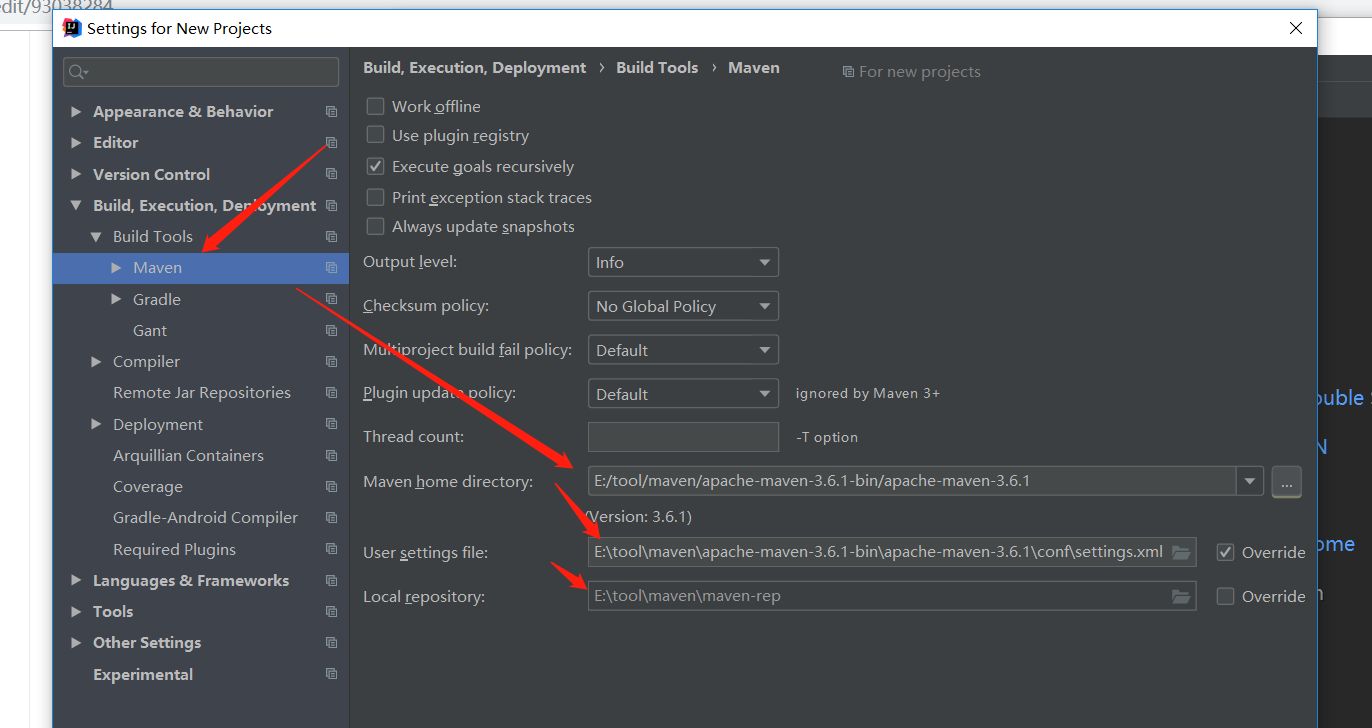Select the Experimental settings page
The width and height of the screenshot is (1372, 728).
pyautogui.click(x=143, y=674)
